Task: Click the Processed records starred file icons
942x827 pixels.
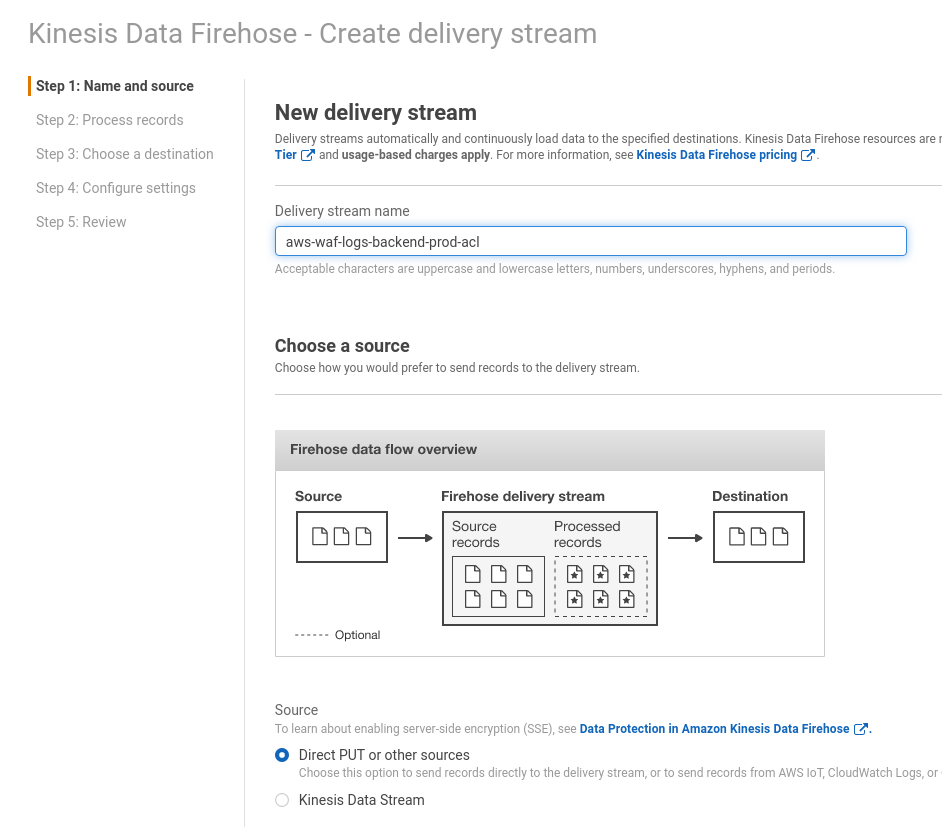Action: tap(600, 586)
